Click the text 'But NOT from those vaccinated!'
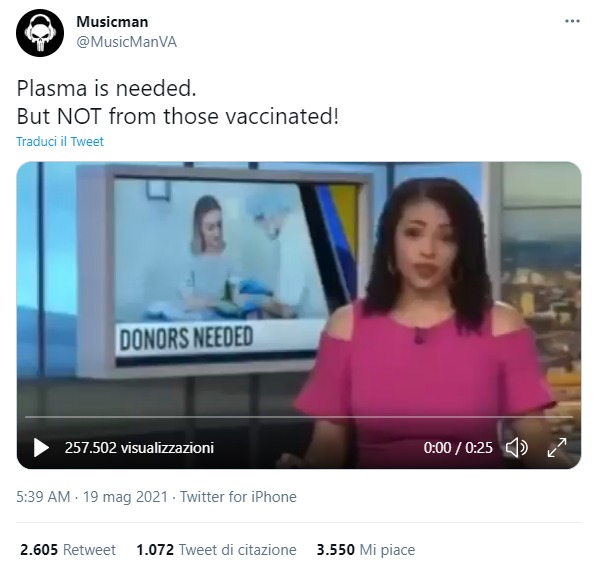 177,116
